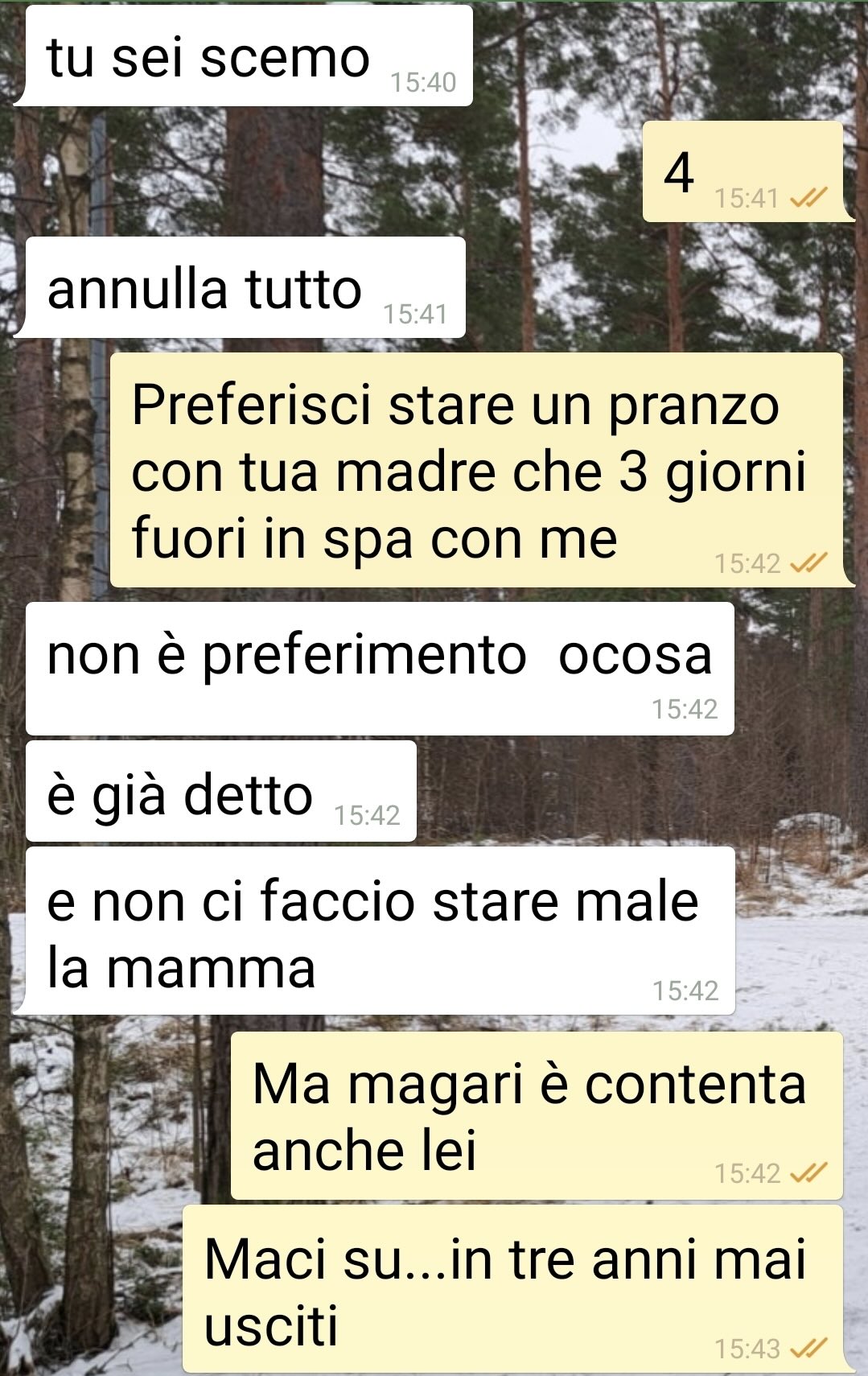Tap the double checkmark on the '4' message
The height and width of the screenshot is (1376, 868).
click(x=808, y=197)
